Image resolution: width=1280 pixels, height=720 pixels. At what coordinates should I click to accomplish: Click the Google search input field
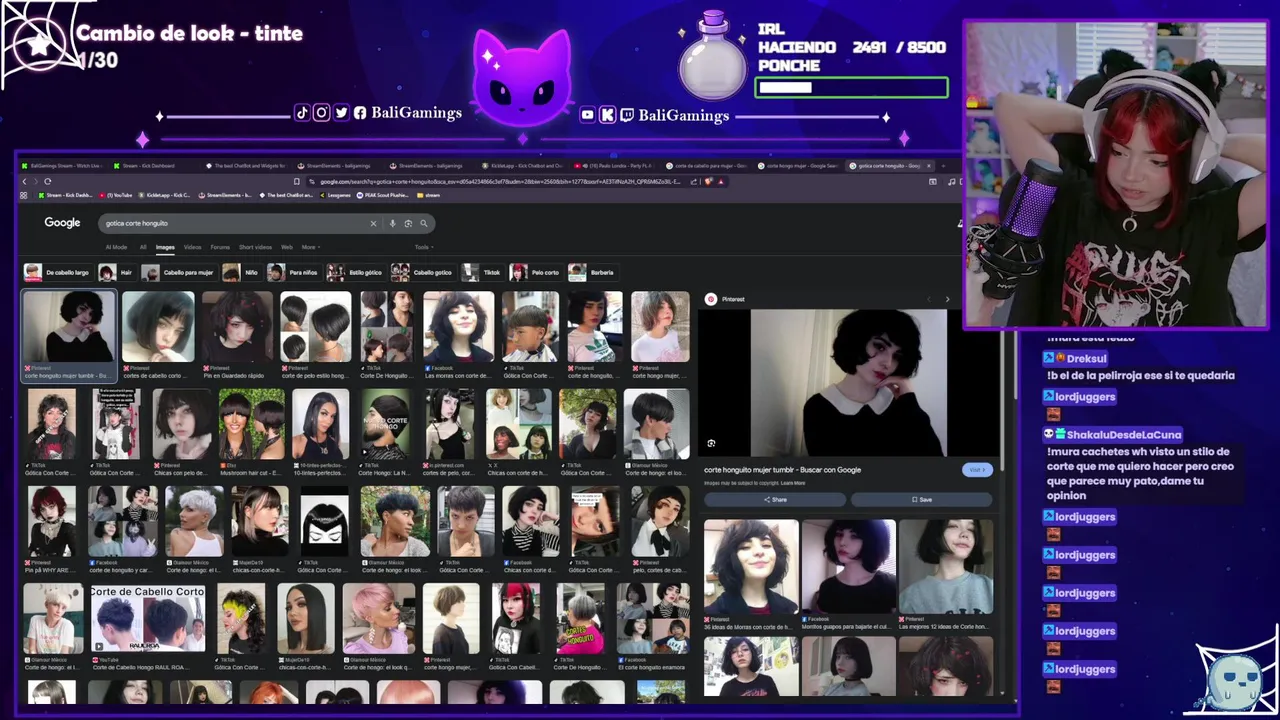tap(235, 223)
